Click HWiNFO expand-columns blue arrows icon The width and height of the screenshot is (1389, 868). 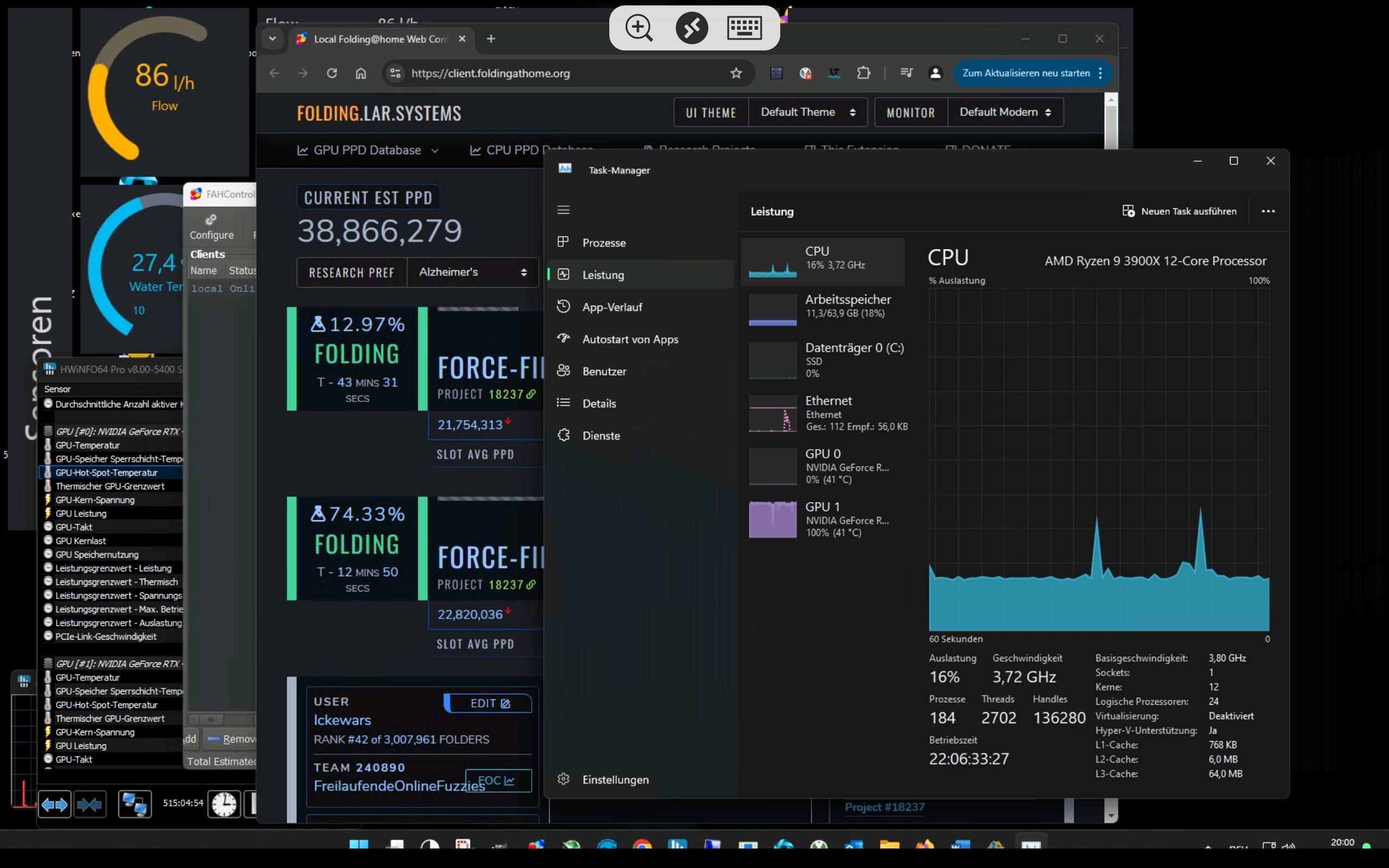[x=54, y=805]
